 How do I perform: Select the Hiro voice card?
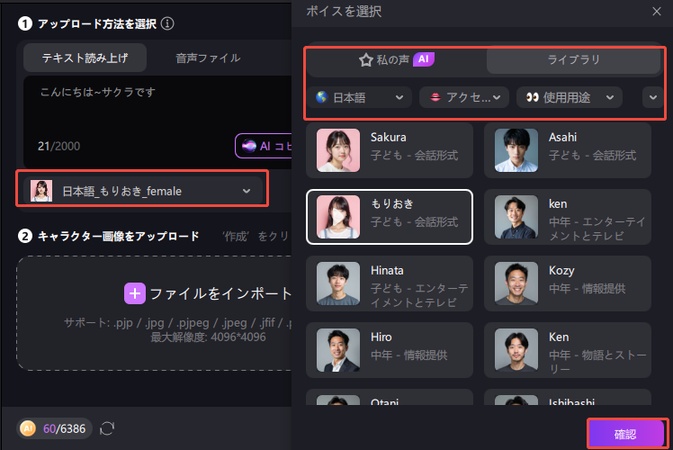(389, 350)
